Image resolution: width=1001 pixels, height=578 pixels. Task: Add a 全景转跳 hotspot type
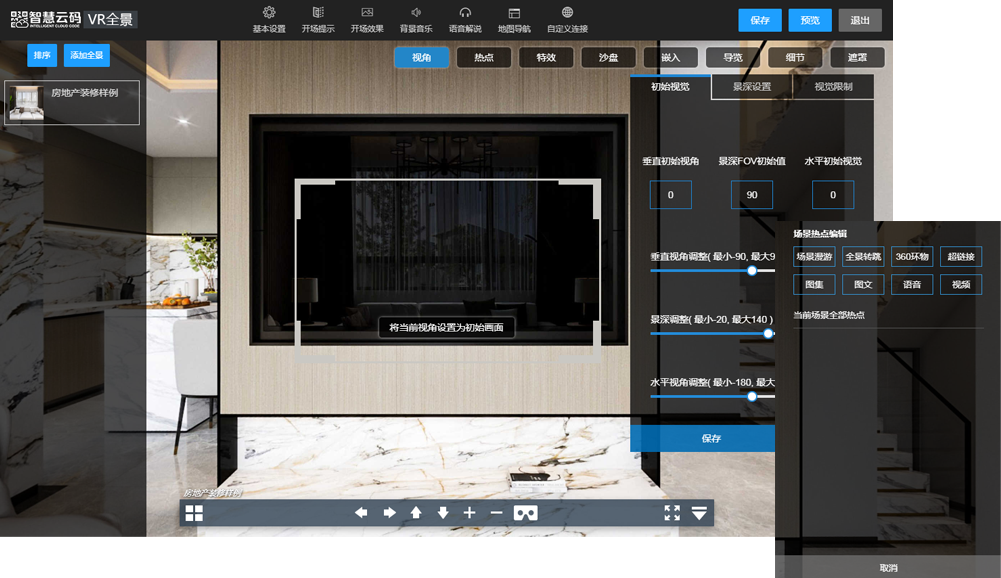(x=863, y=257)
